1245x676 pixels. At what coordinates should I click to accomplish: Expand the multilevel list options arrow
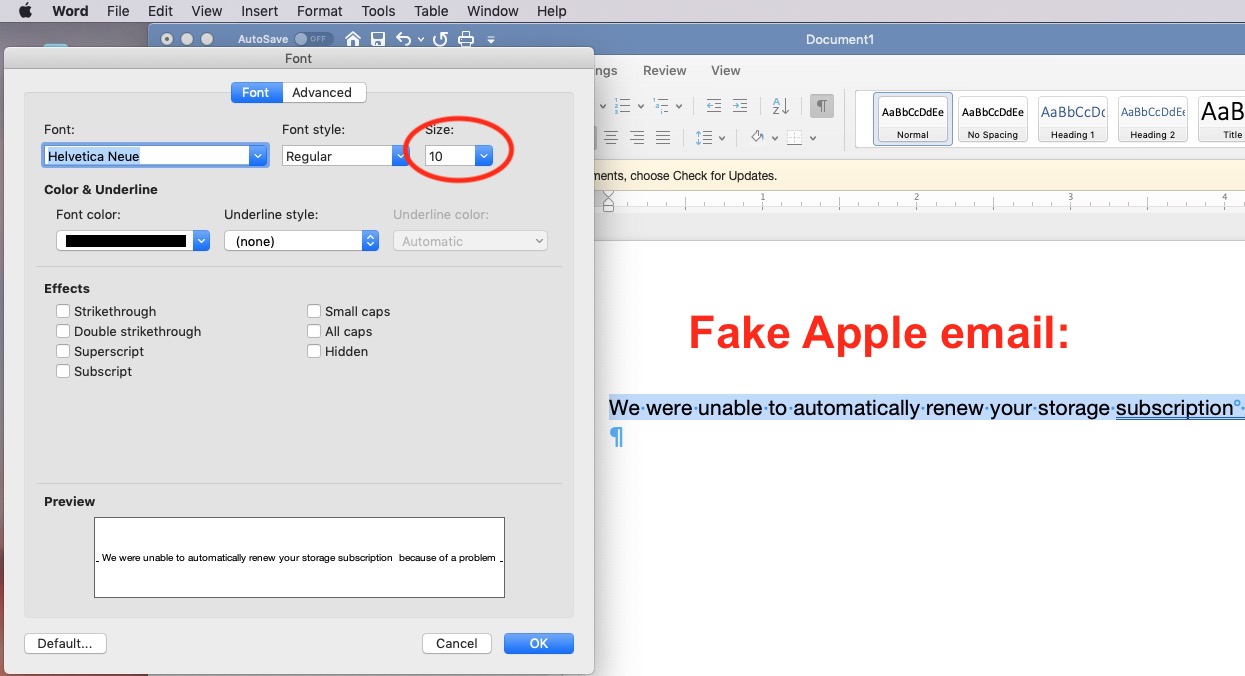point(679,107)
